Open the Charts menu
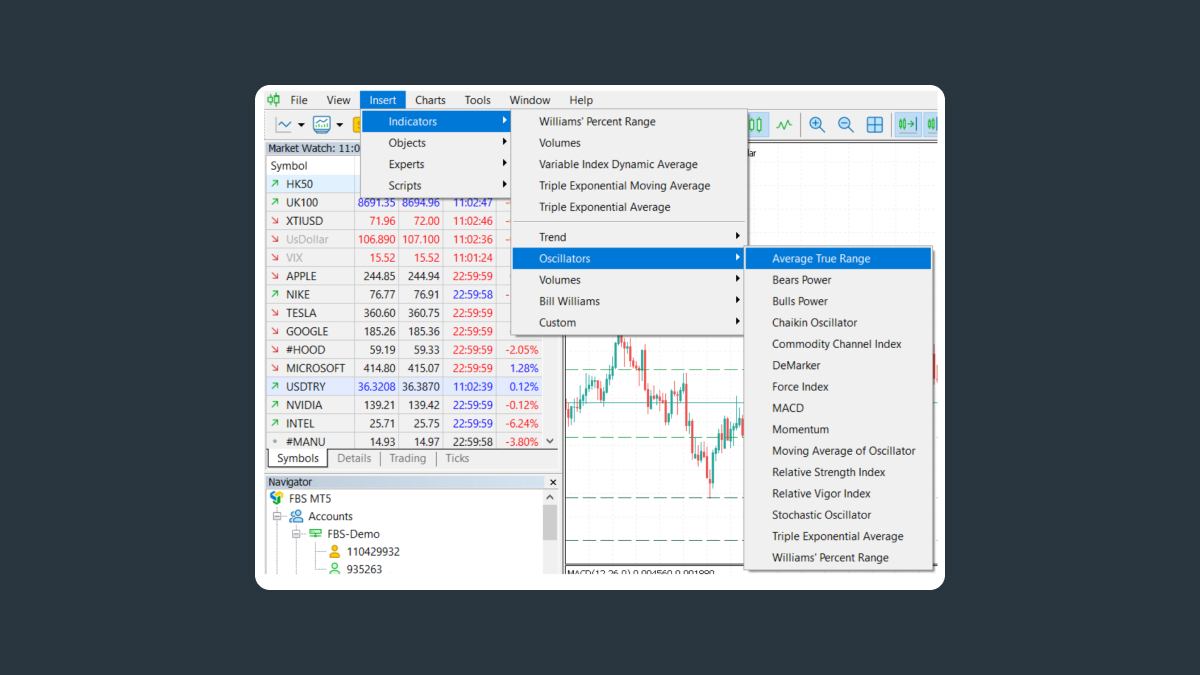The height and width of the screenshot is (675, 1200). 430,100
